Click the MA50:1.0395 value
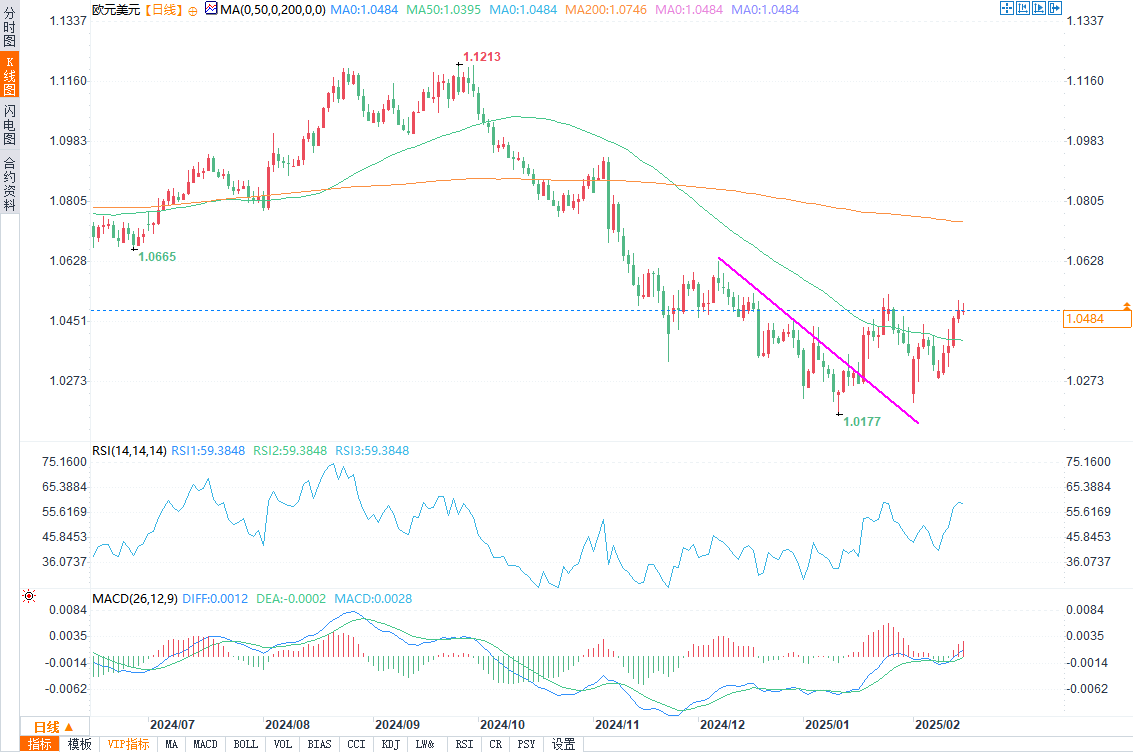The height and width of the screenshot is (752, 1133). pyautogui.click(x=443, y=9)
